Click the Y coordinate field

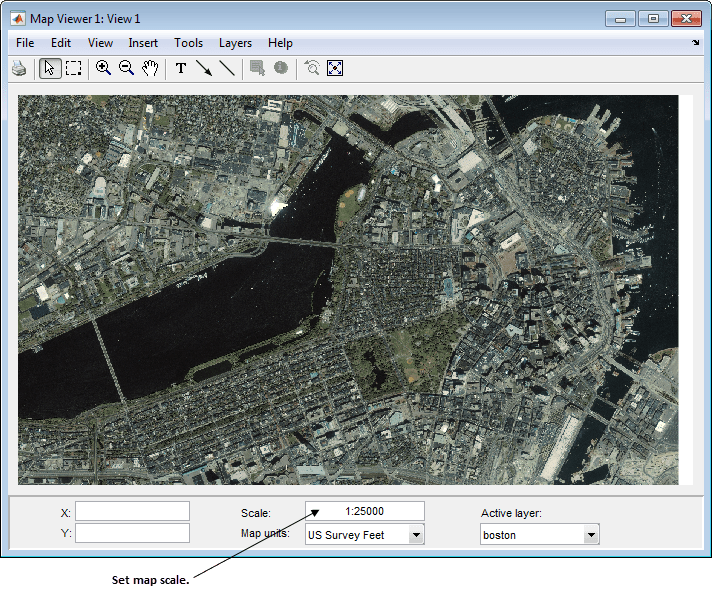tap(132, 533)
